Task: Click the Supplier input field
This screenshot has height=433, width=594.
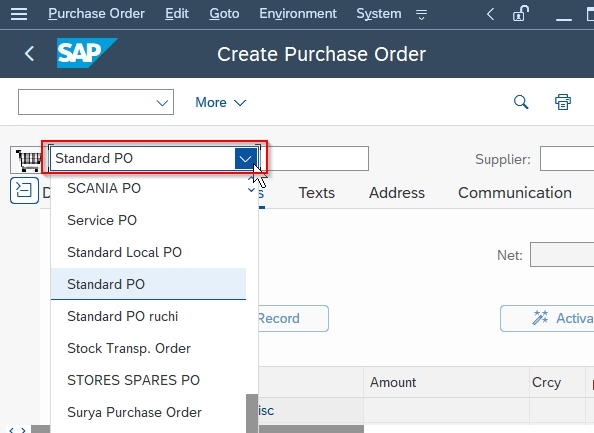Action: tap(567, 159)
